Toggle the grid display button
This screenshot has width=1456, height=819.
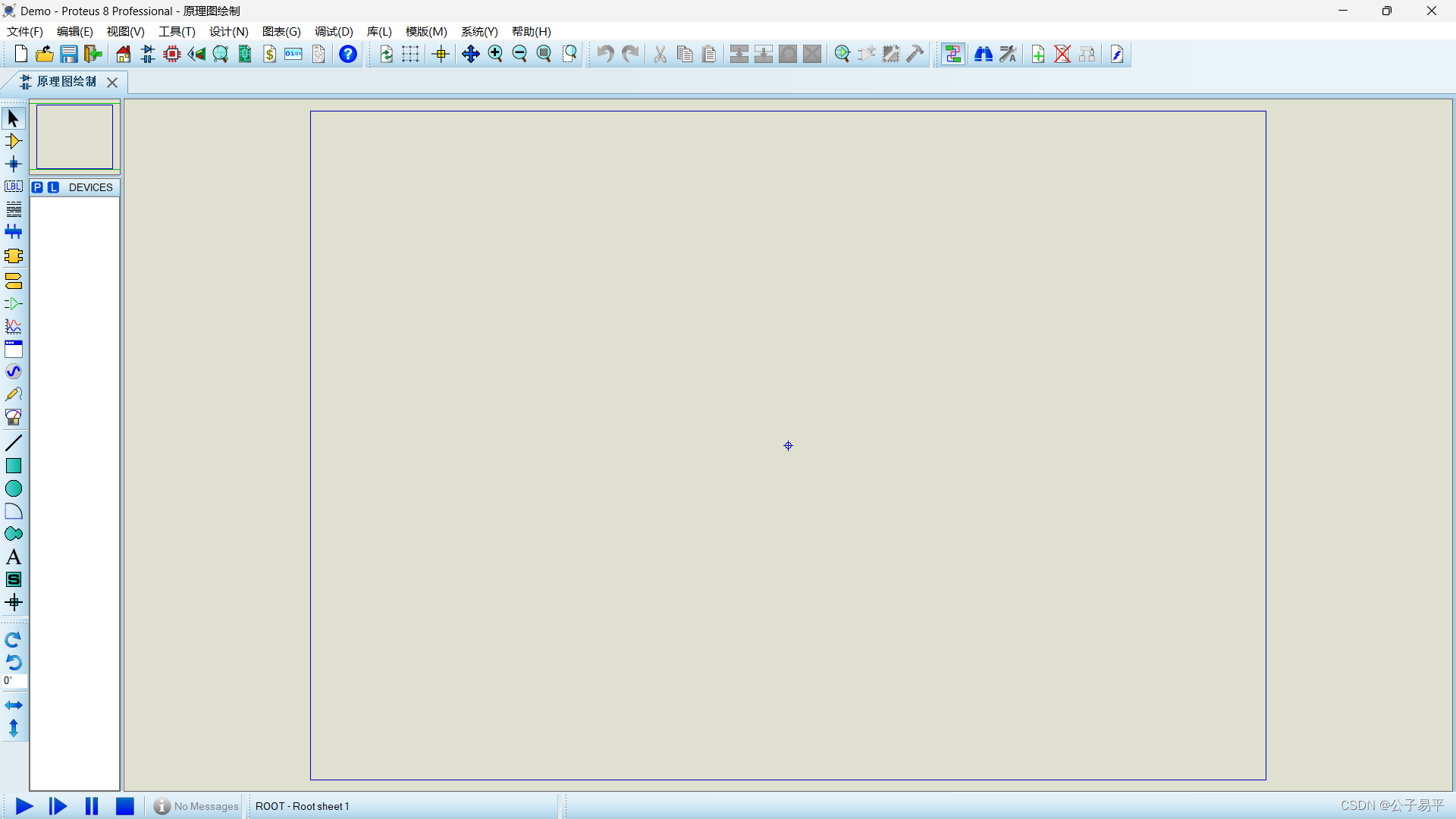pyautogui.click(x=410, y=54)
